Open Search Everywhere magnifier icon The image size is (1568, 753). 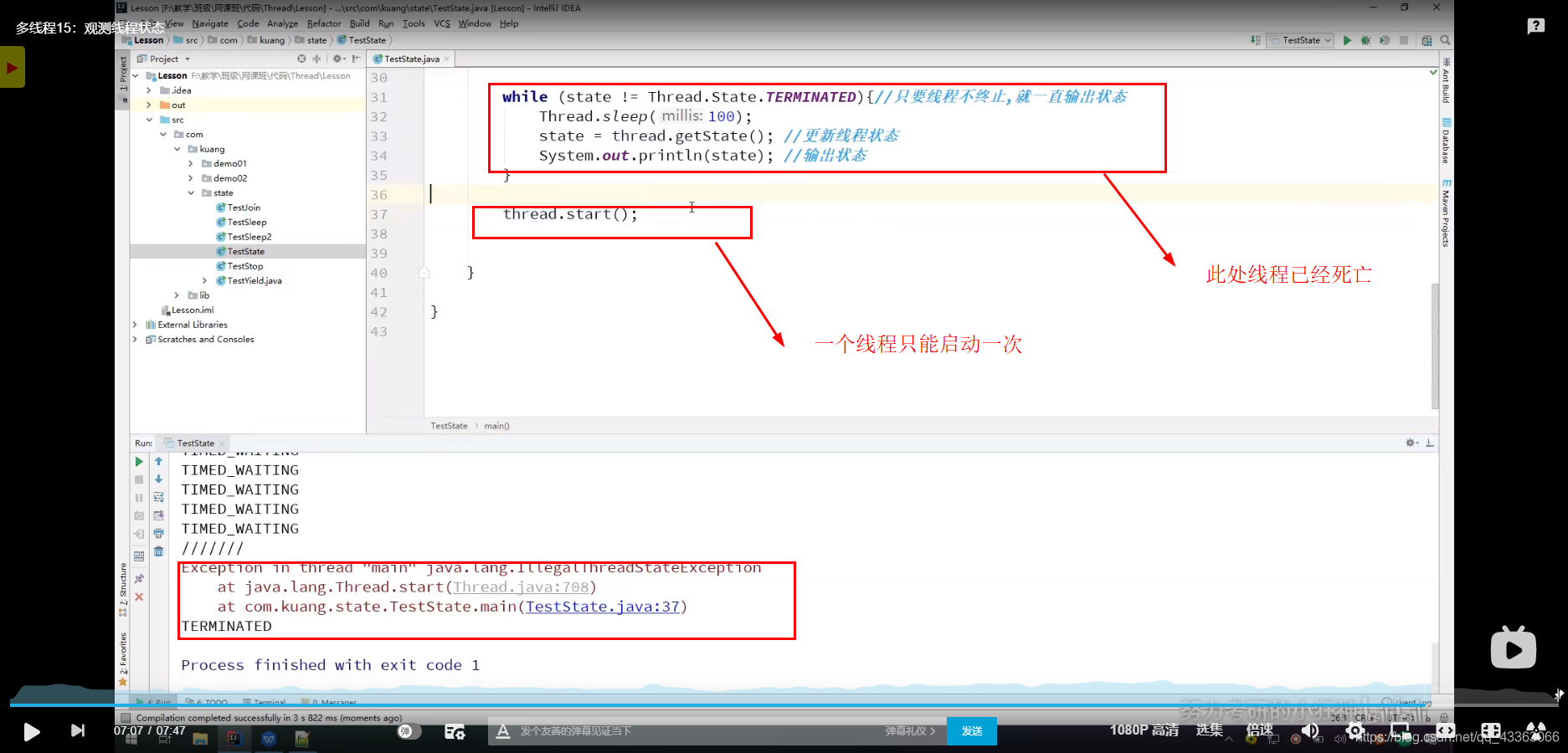click(1445, 40)
